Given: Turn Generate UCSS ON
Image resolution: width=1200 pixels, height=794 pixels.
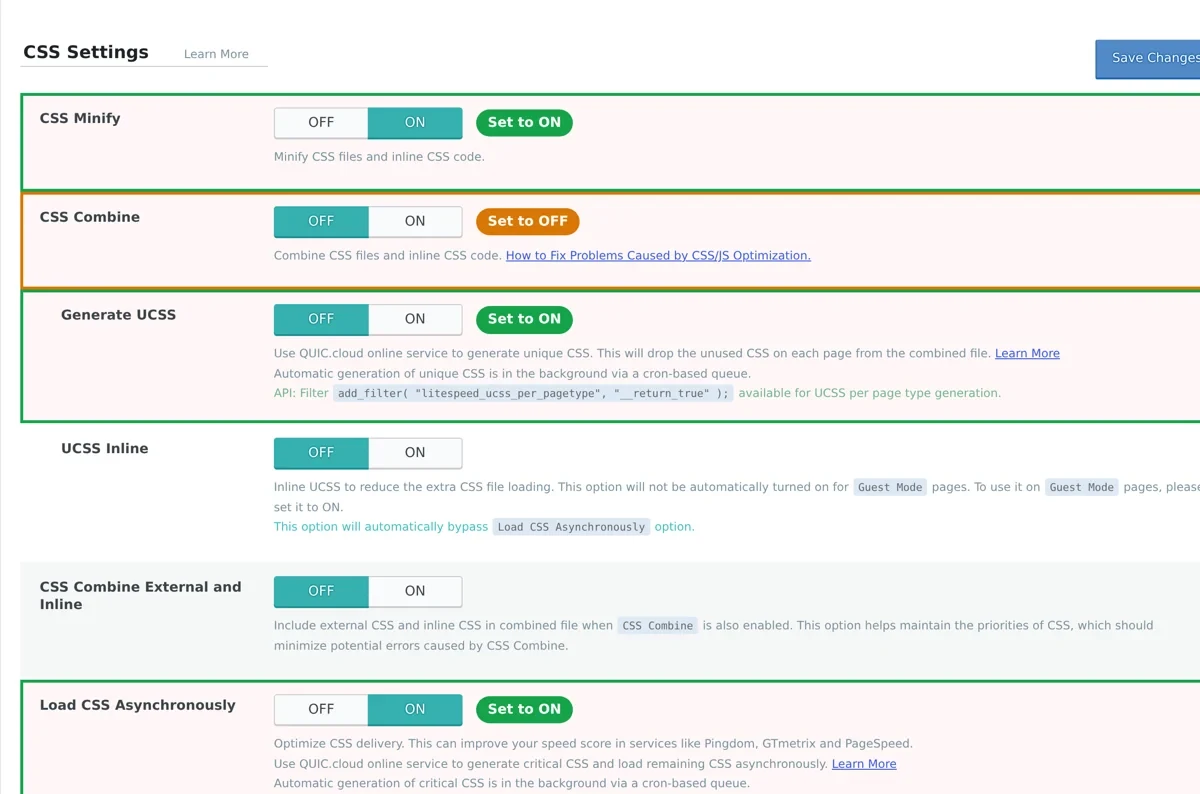Looking at the screenshot, I should [415, 320].
